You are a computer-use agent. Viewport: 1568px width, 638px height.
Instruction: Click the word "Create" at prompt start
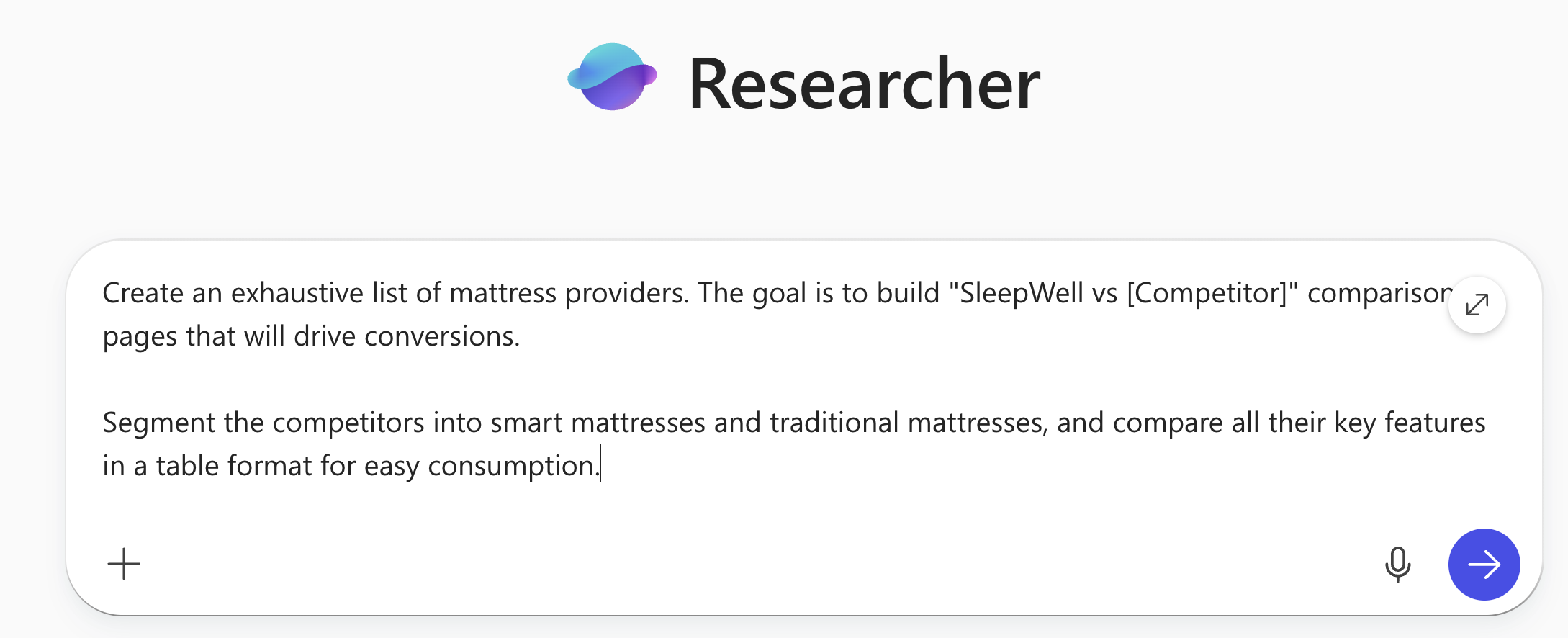coord(143,293)
